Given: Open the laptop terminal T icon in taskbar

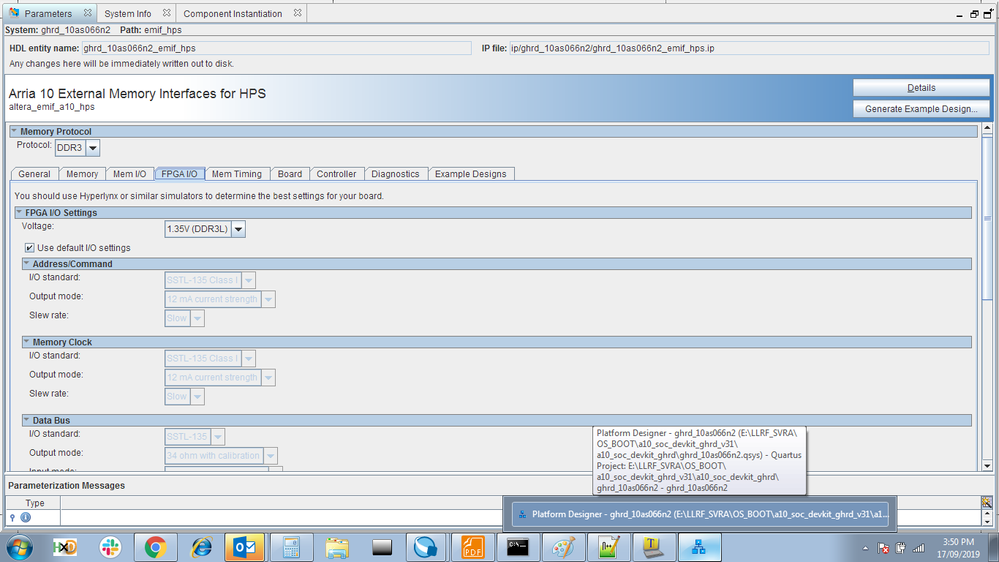Looking at the screenshot, I should [x=653, y=547].
